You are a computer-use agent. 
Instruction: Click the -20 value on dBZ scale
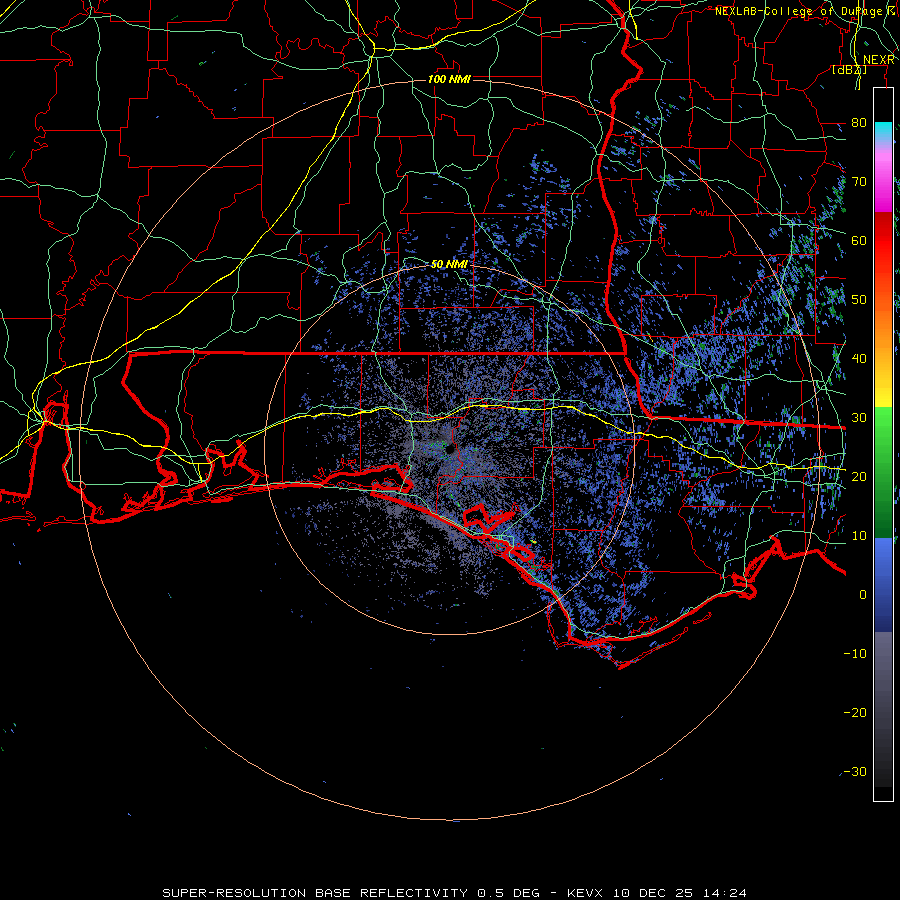tap(855, 712)
